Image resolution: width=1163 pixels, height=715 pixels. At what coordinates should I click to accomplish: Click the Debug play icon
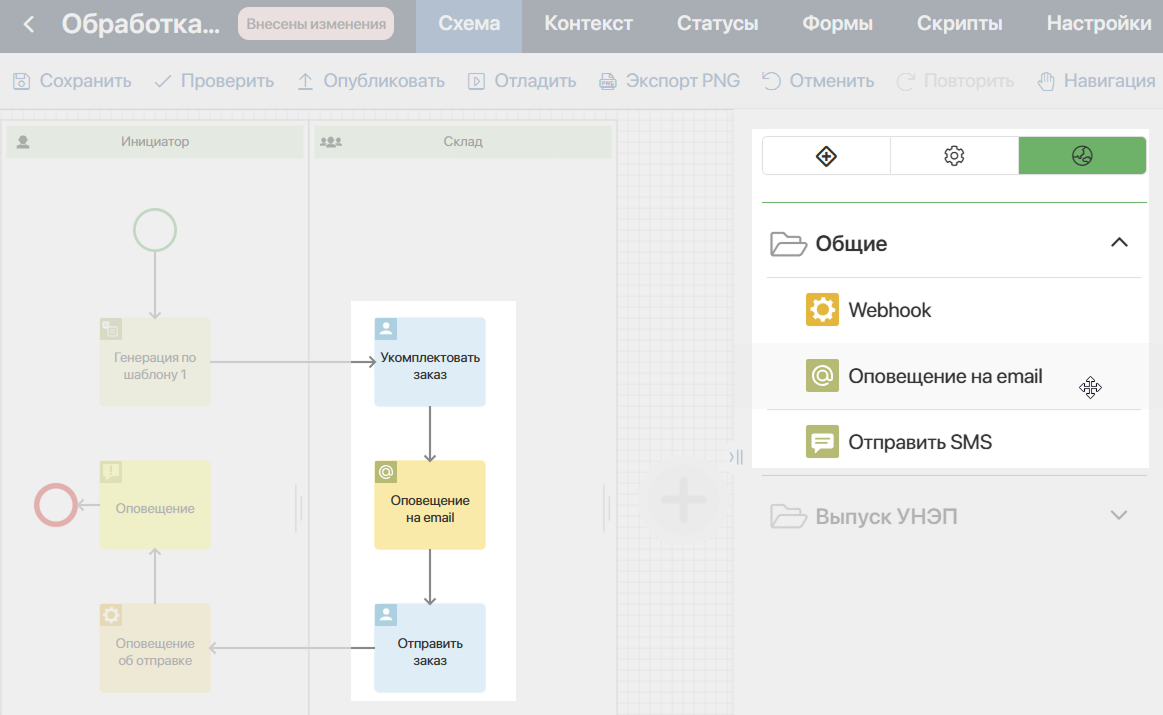[476, 81]
